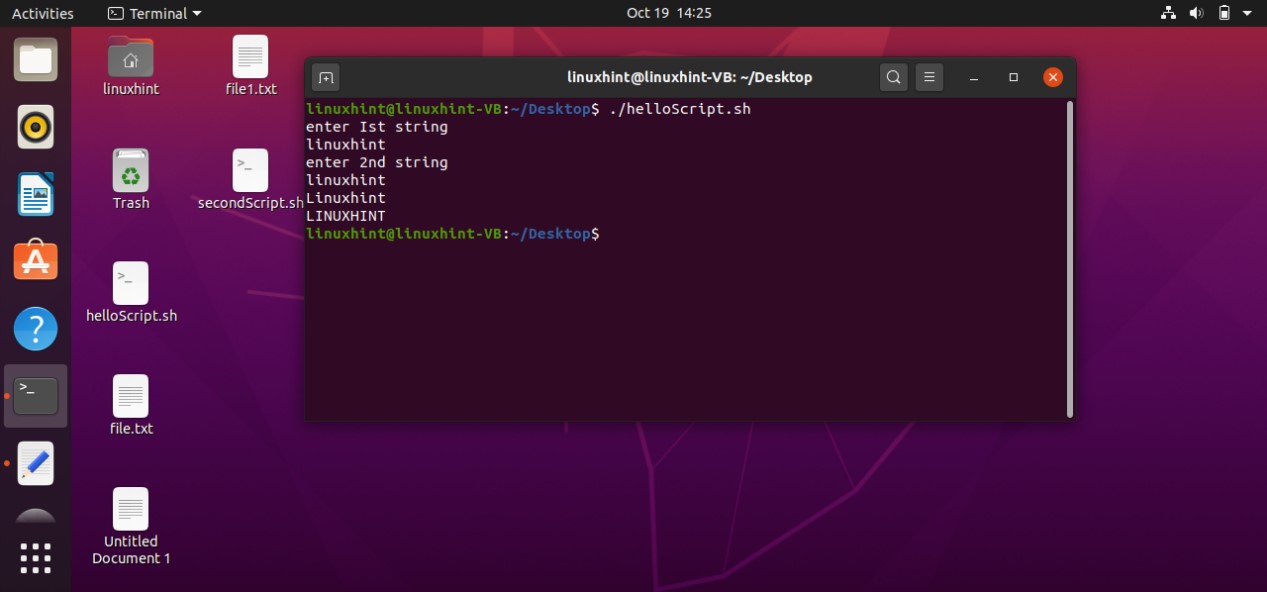Viewport: 1267px width, 592px height.
Task: Select the Trash desktop icon
Action: coord(131,180)
